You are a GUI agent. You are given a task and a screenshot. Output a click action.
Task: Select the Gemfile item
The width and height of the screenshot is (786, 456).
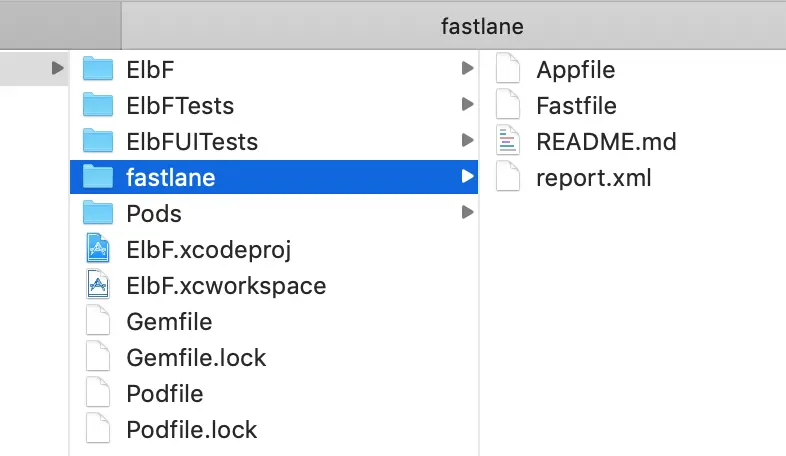coord(169,322)
